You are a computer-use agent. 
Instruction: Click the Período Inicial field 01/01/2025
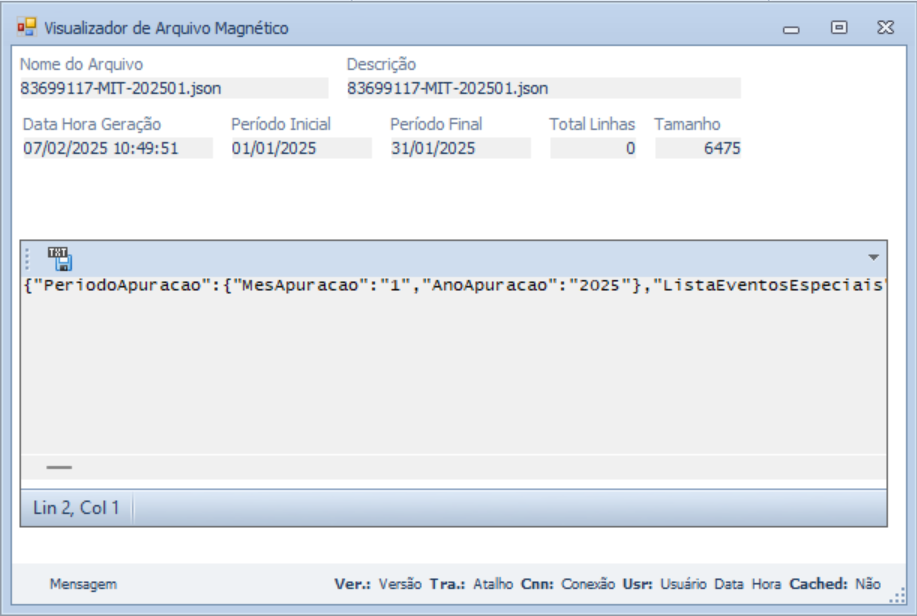tap(301, 148)
